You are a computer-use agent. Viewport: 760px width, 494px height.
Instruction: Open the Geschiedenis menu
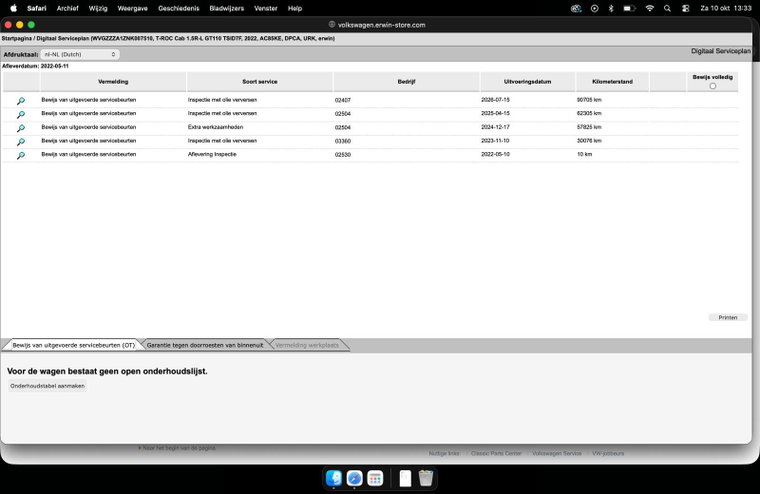(178, 8)
